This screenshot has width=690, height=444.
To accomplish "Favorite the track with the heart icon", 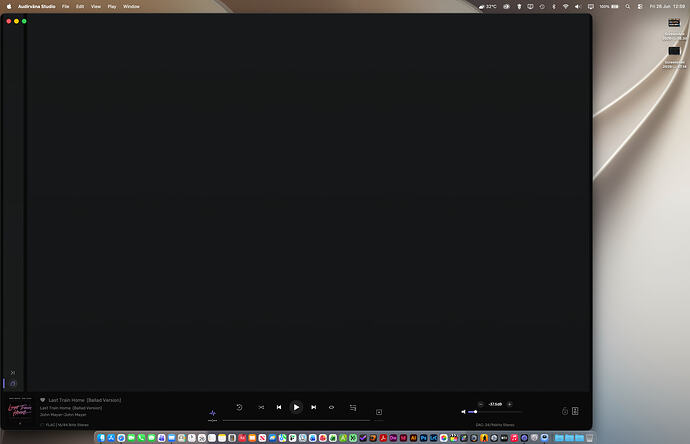I will point(43,400).
